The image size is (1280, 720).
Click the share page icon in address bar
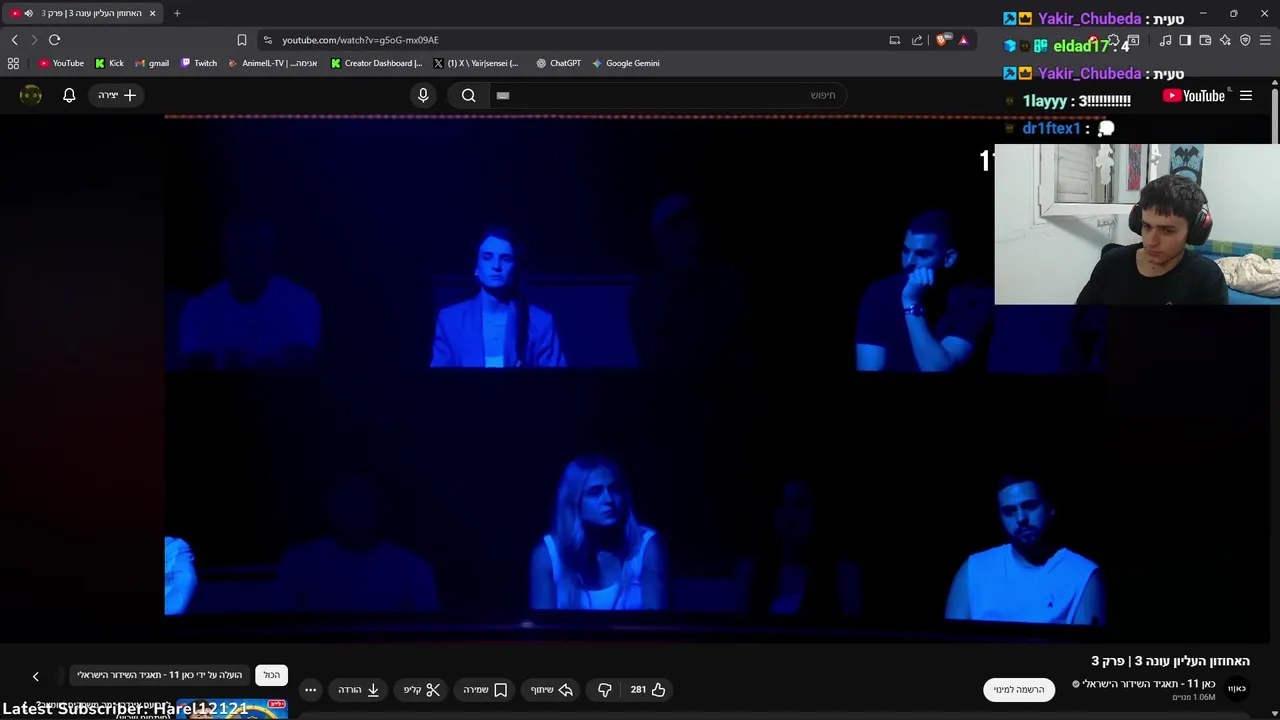tap(917, 40)
